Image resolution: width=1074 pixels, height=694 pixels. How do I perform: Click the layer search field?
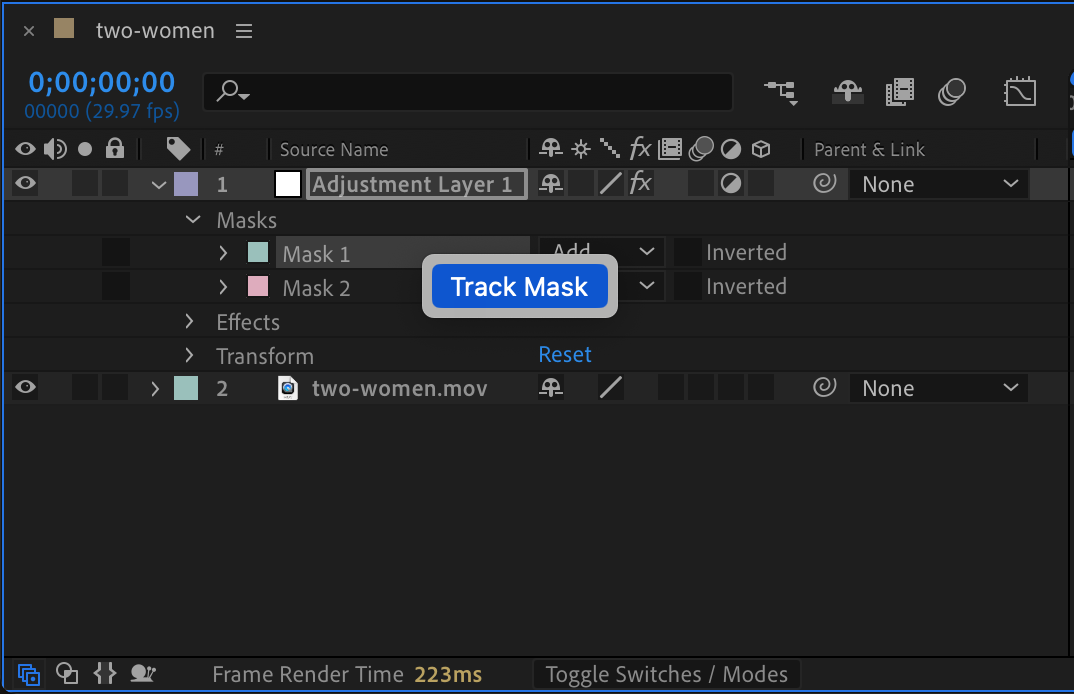[468, 92]
